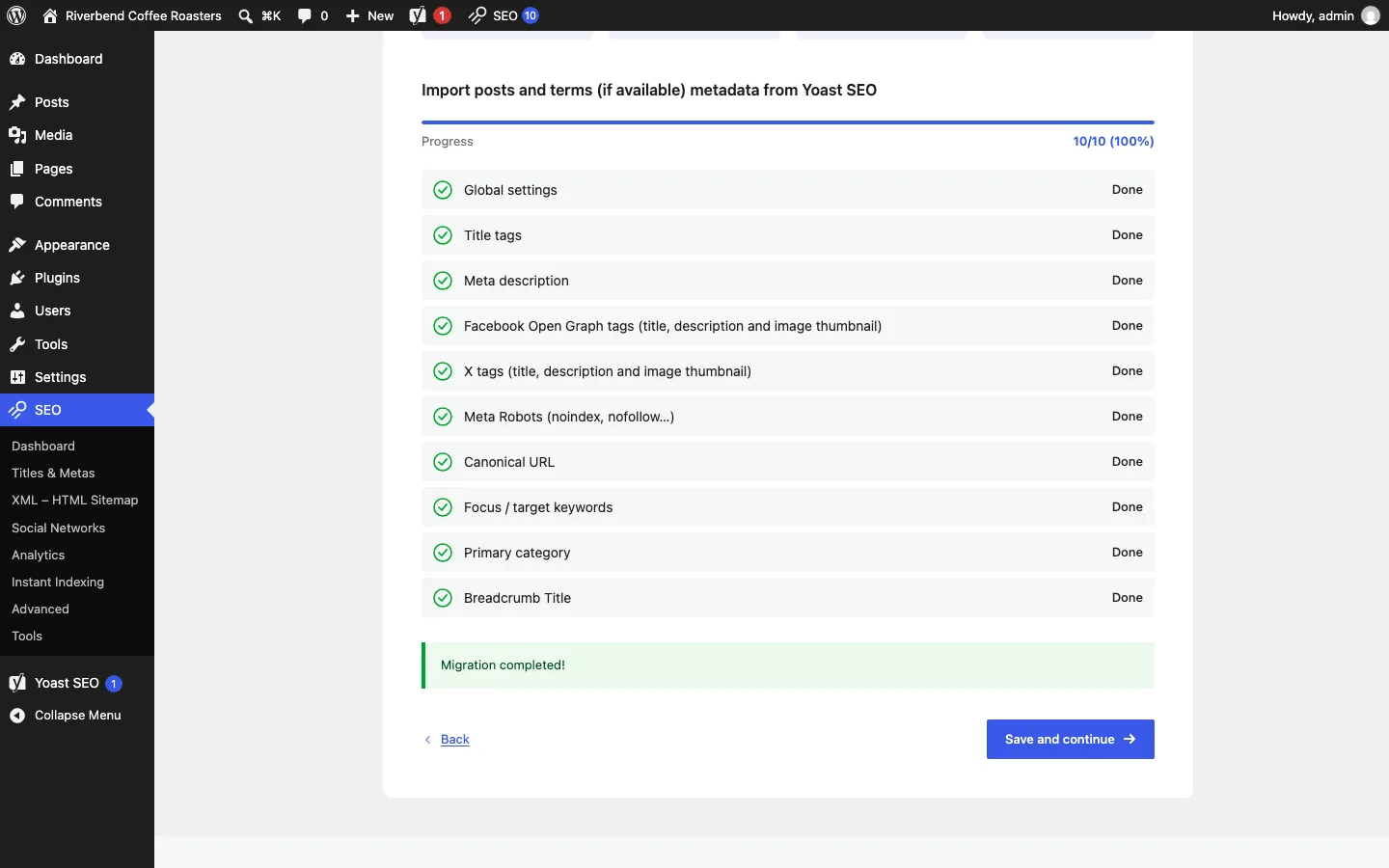Image resolution: width=1389 pixels, height=868 pixels.
Task: Click the Save and continue button
Action: click(x=1070, y=740)
